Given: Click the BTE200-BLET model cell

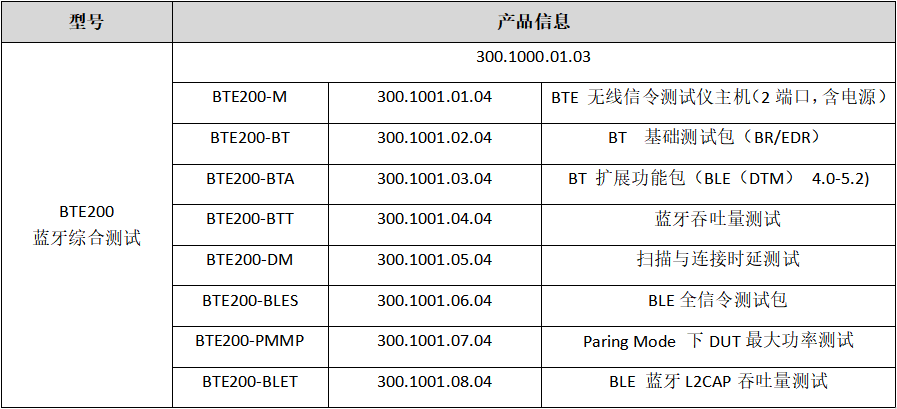Looking at the screenshot, I should (x=250, y=381).
